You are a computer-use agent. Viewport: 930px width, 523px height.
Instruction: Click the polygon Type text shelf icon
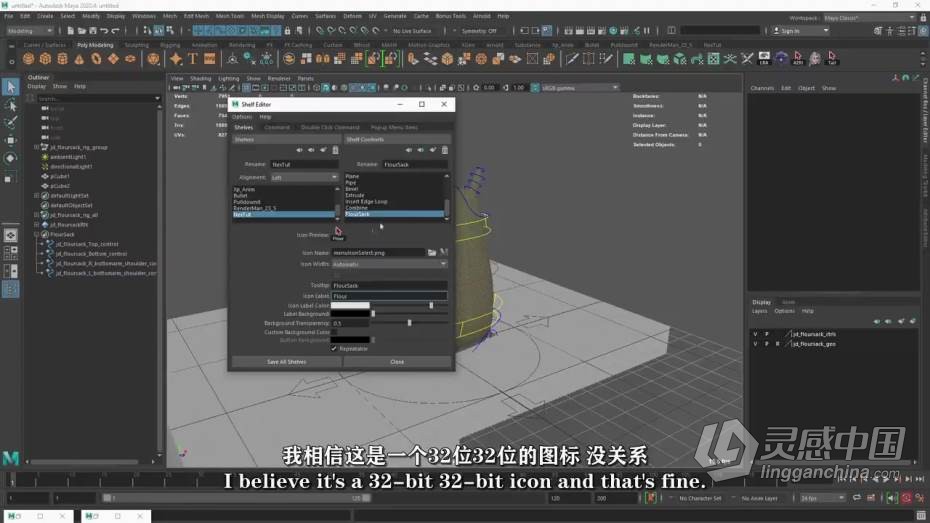(x=193, y=59)
